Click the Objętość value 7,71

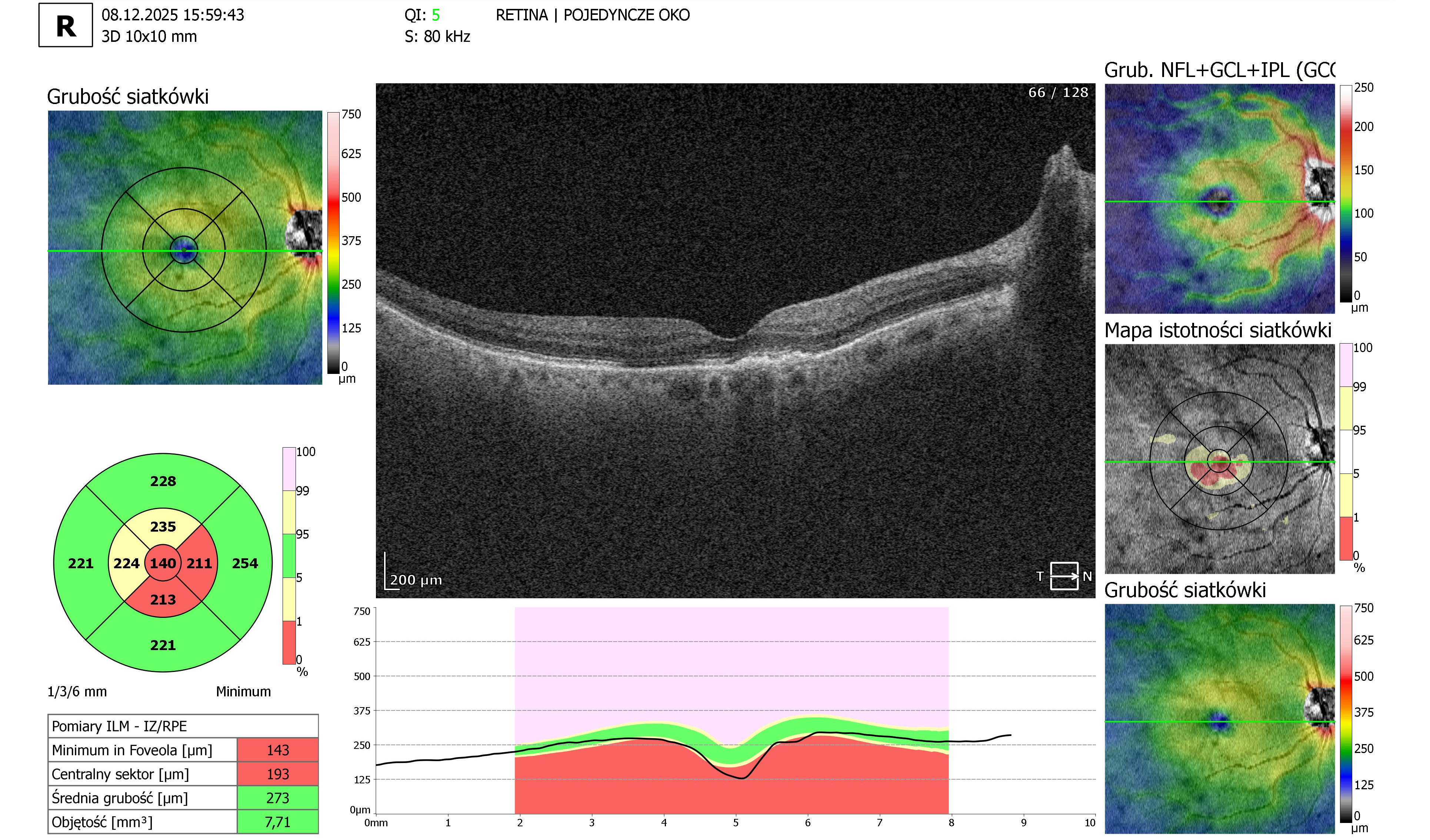277,821
